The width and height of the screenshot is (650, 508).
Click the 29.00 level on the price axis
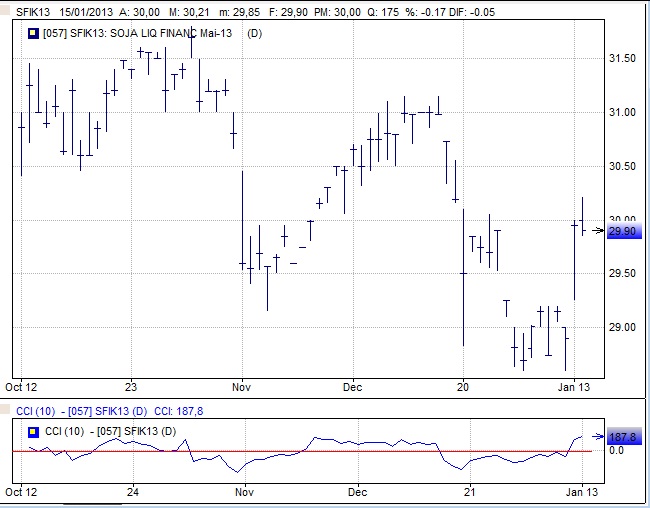pyautogui.click(x=622, y=327)
